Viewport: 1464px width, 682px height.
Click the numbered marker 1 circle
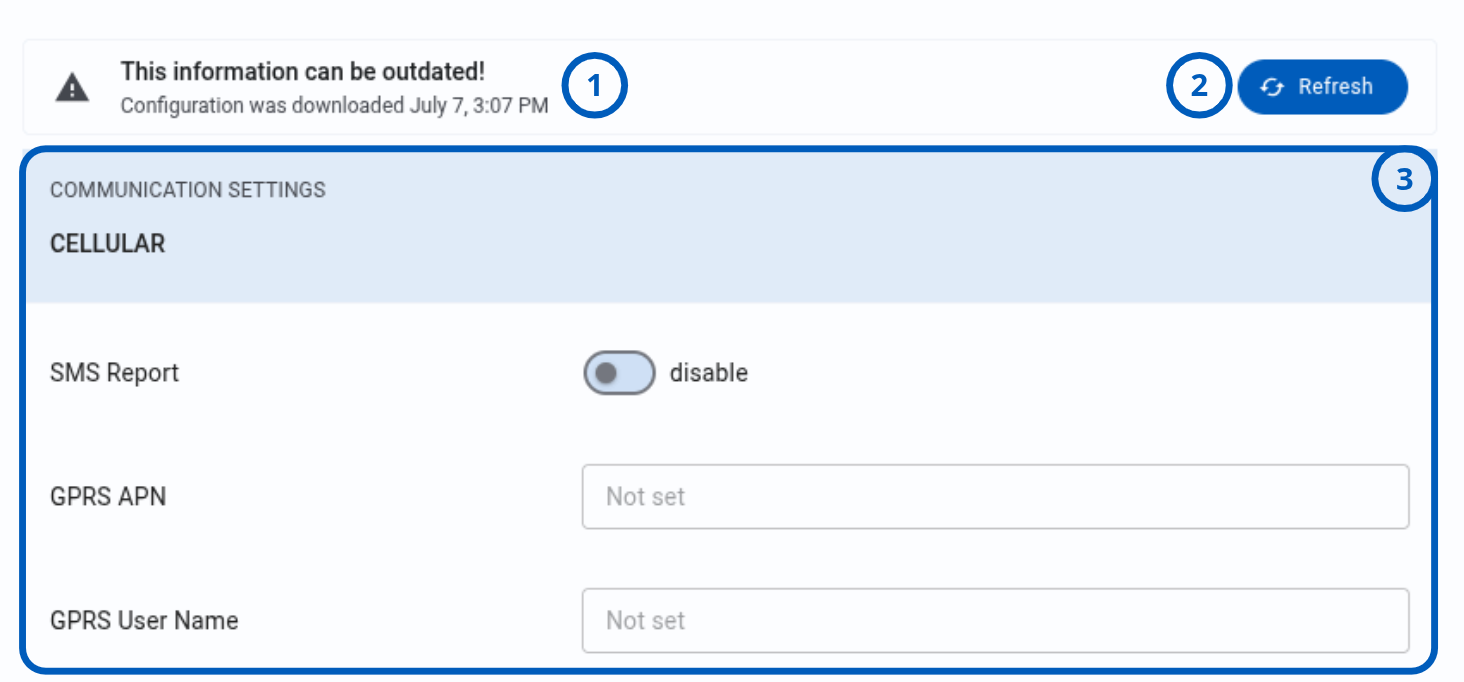click(595, 86)
